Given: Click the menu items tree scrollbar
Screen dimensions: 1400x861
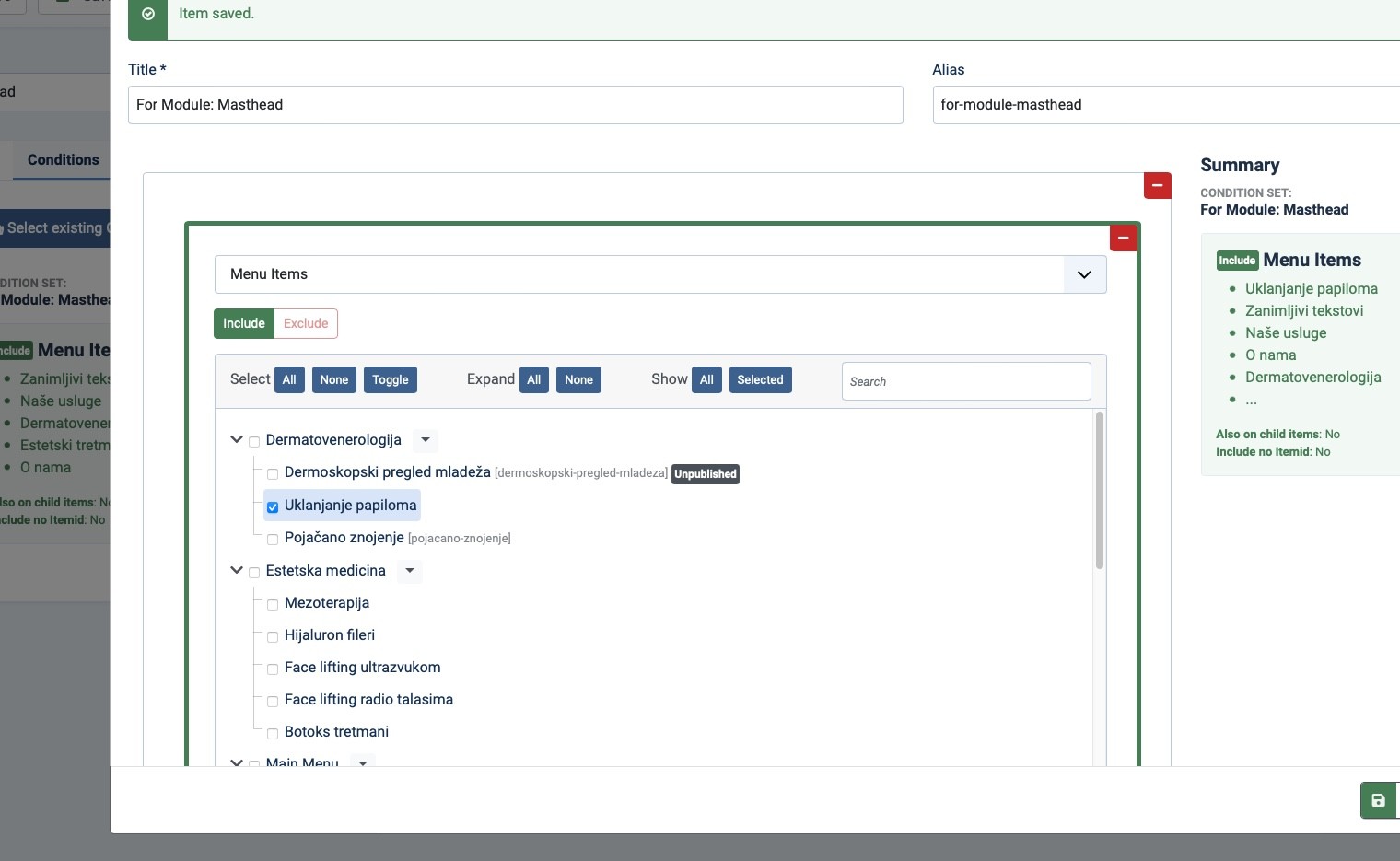Looking at the screenshot, I should coord(1100,491).
